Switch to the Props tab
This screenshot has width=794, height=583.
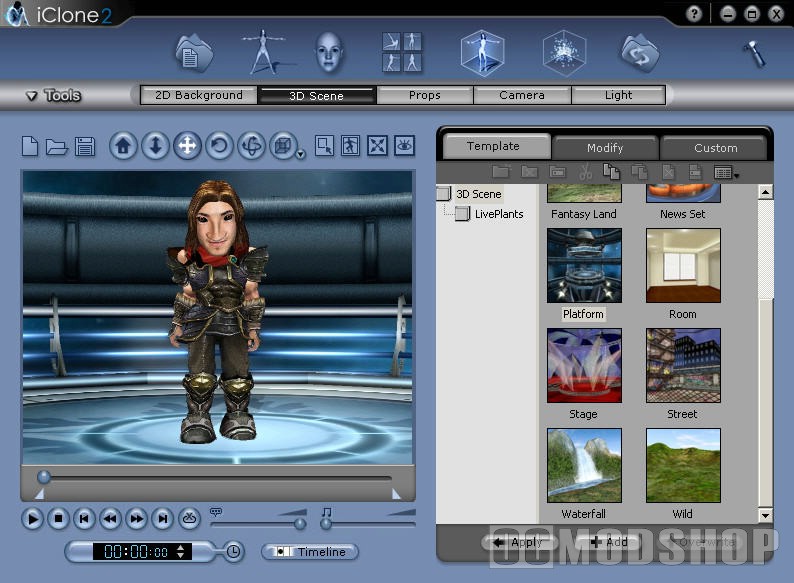[424, 95]
